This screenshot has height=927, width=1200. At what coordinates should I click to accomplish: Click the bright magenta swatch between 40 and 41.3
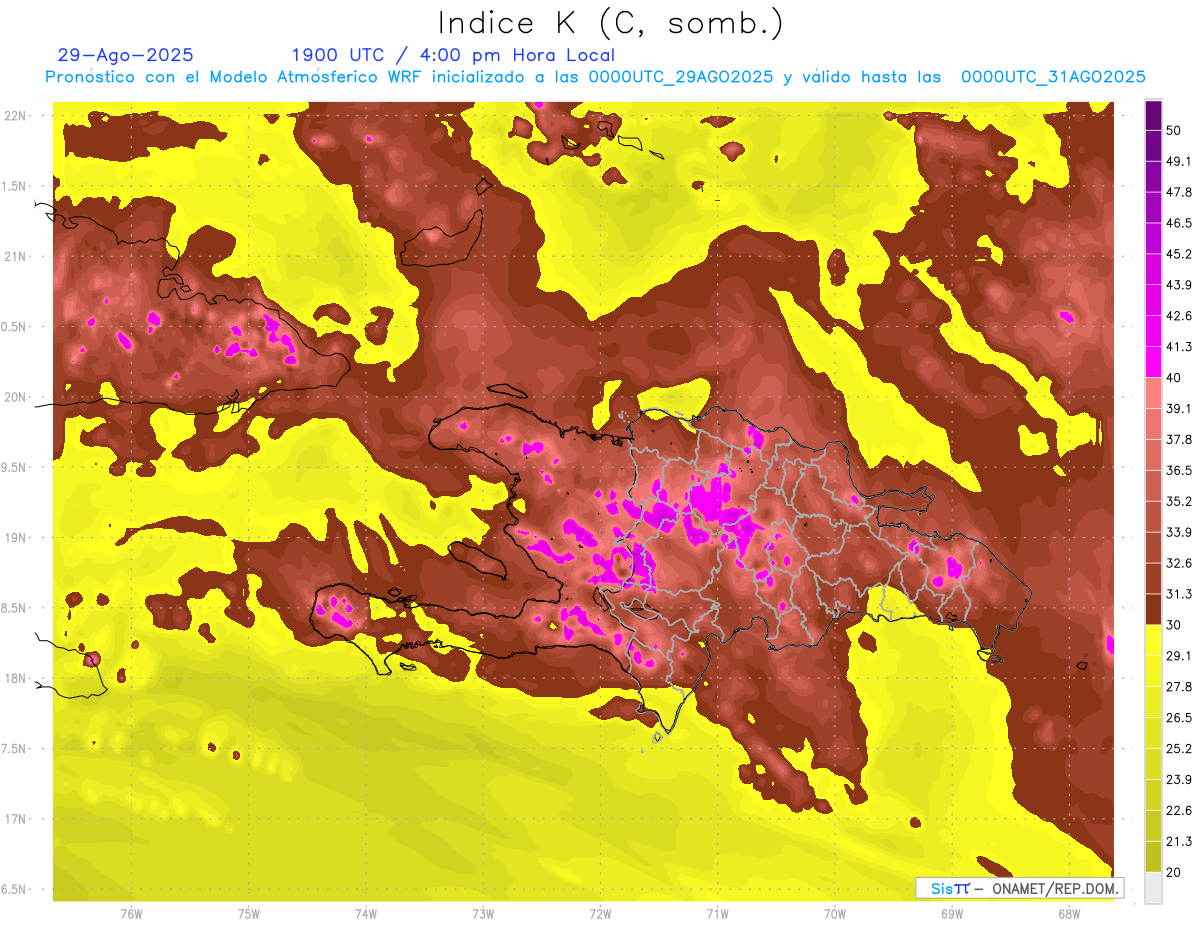(1153, 362)
